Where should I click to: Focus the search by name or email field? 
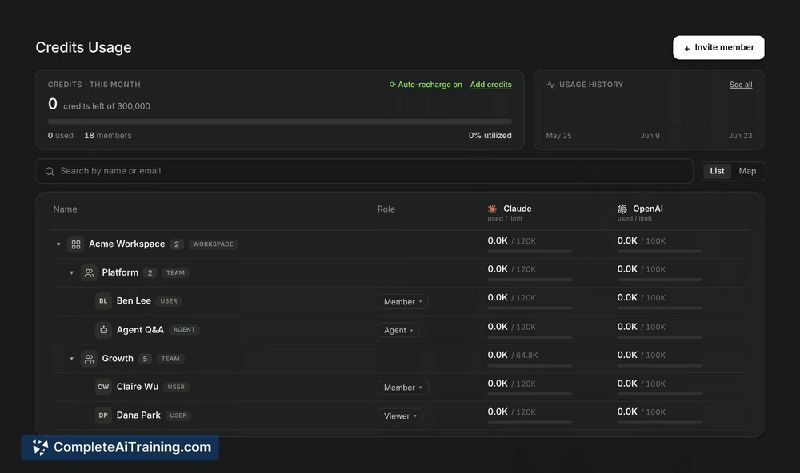[364, 171]
